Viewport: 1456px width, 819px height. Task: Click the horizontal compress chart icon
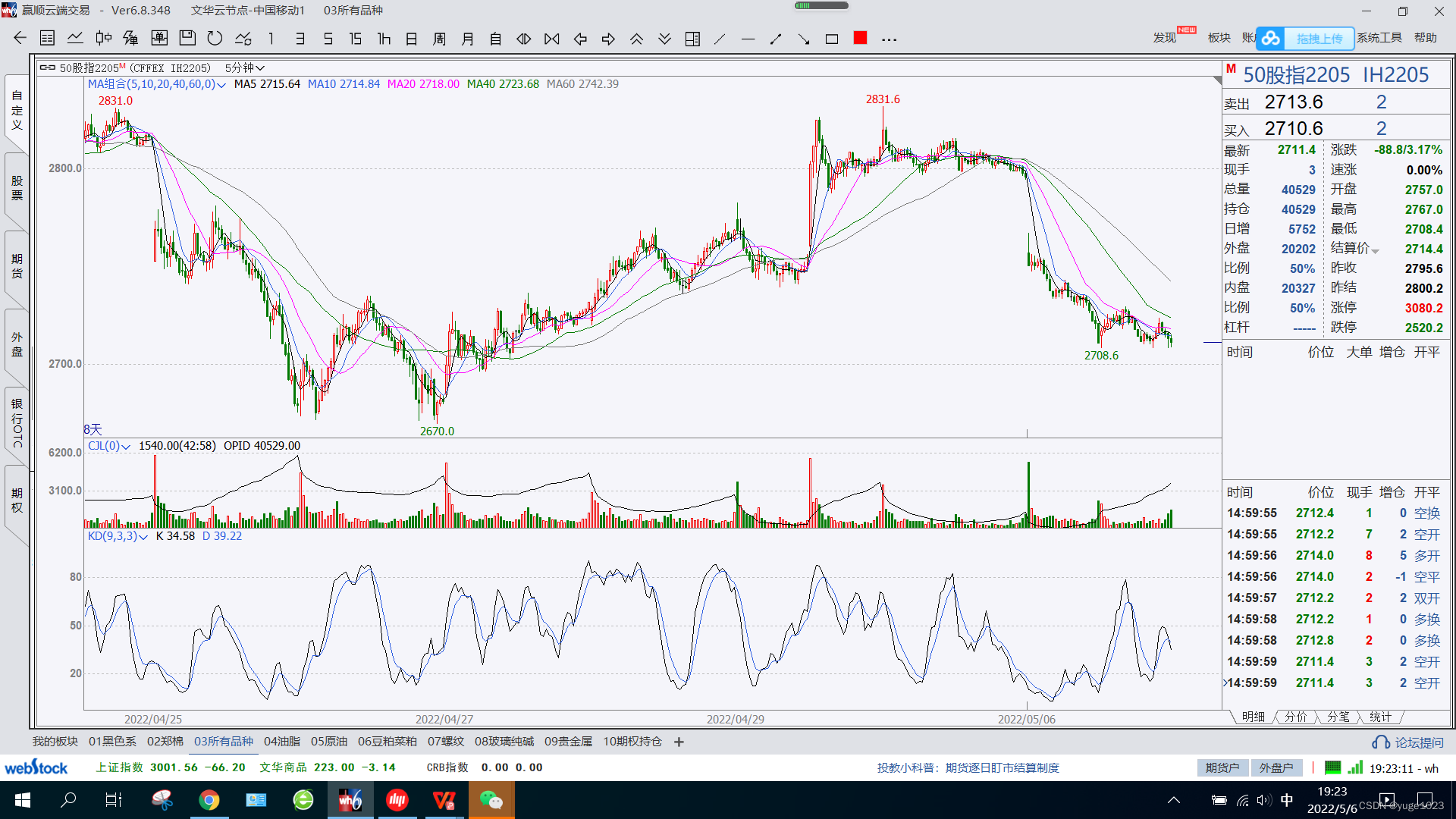tap(552, 39)
